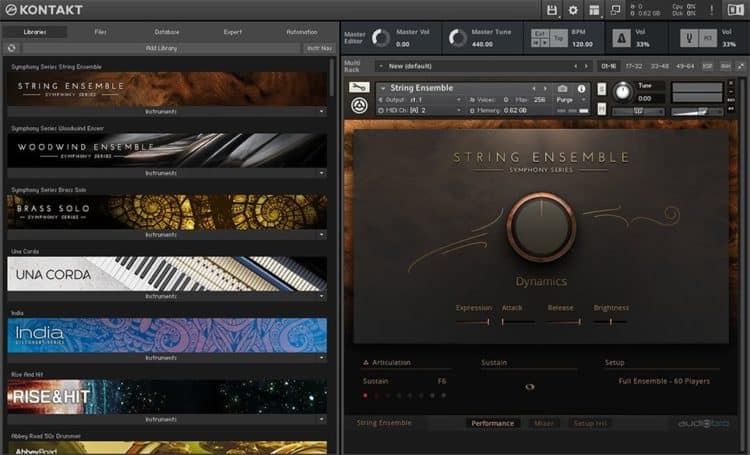Toggle minimized rack view icon
Screen dimensions: 750x455
tap(615, 10)
